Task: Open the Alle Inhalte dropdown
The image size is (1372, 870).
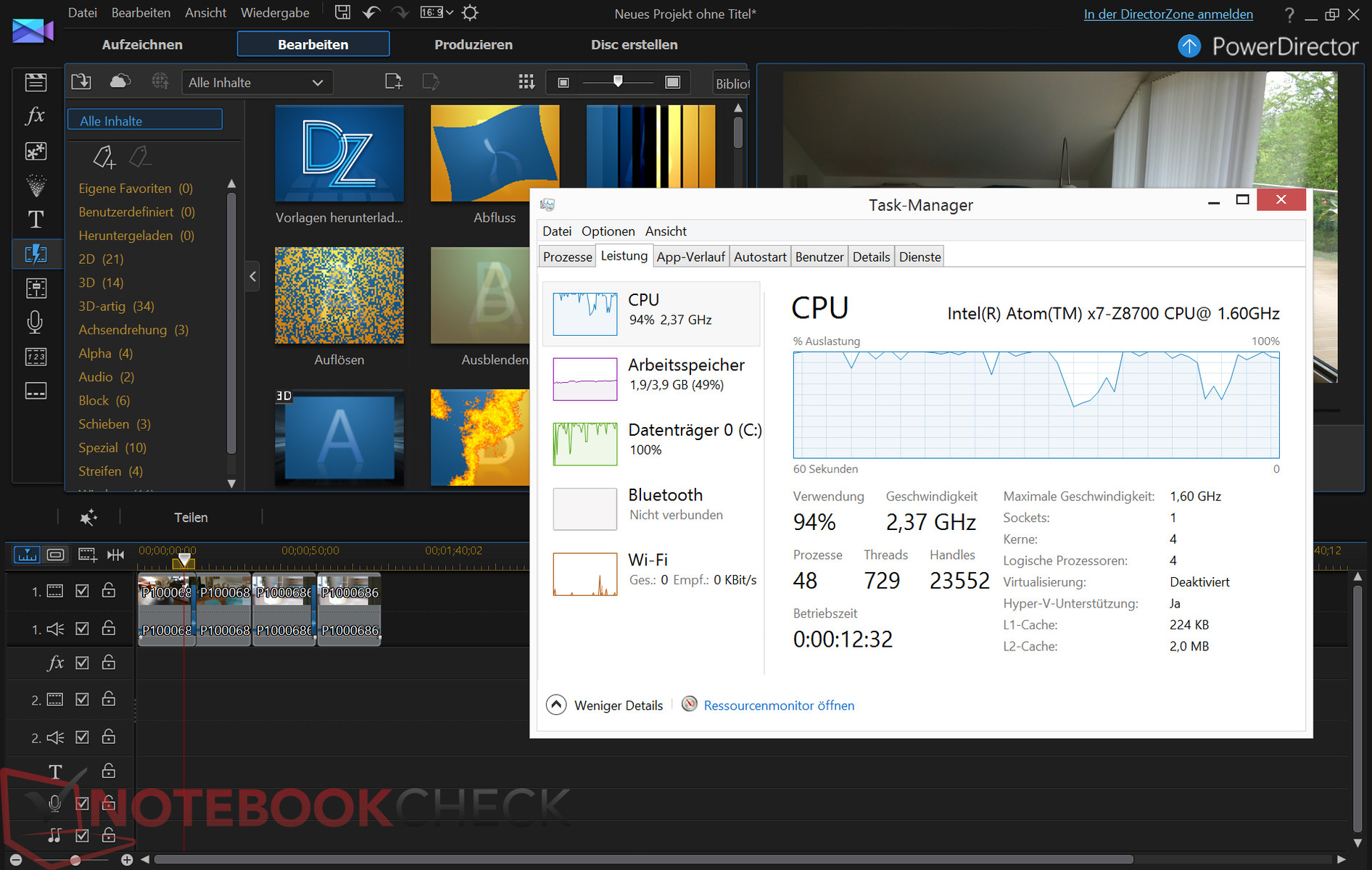Action: (x=256, y=83)
